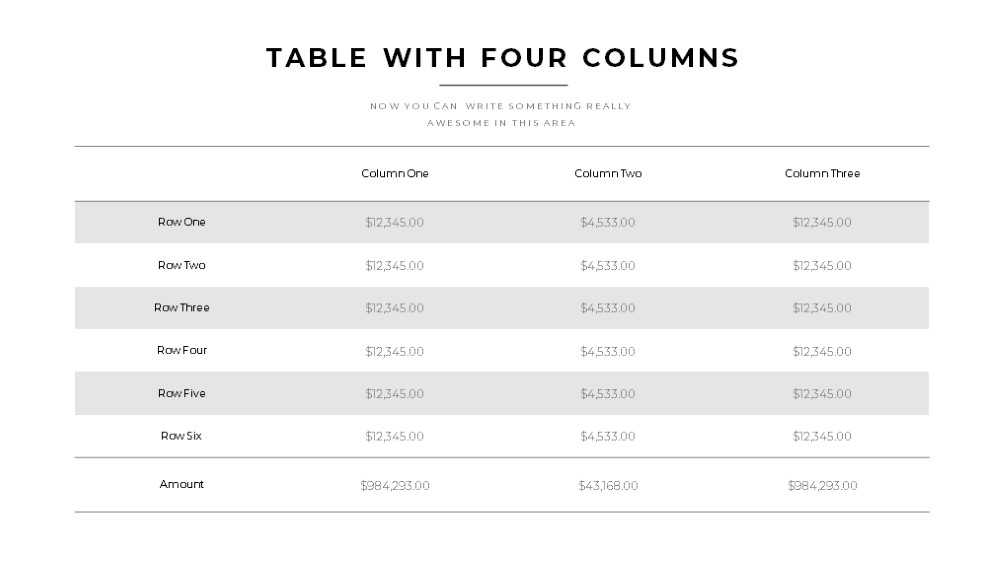Viewport: 1000px width, 562px height.
Task: Click the Row Two label cell
Action: coord(182,265)
